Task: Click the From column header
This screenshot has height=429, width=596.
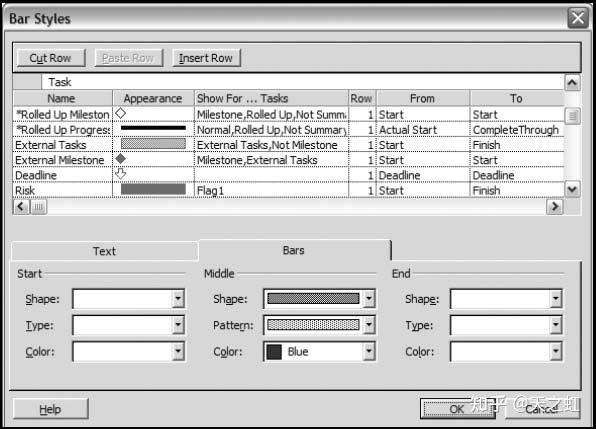Action: click(423, 98)
